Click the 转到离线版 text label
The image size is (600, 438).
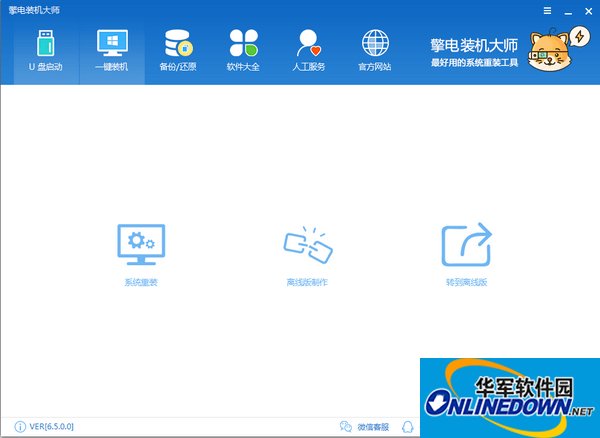pos(466,282)
